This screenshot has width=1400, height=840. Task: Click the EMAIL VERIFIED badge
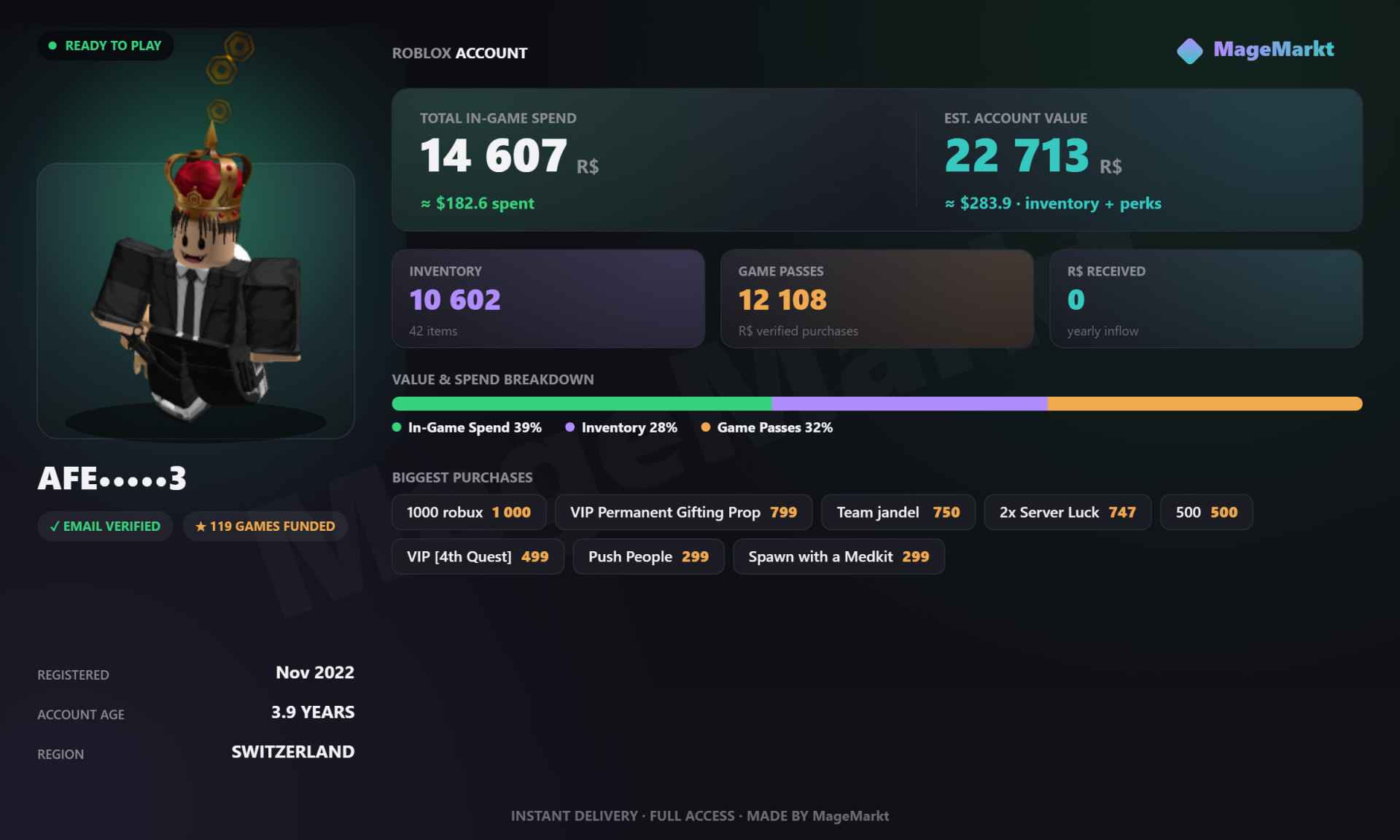[105, 526]
